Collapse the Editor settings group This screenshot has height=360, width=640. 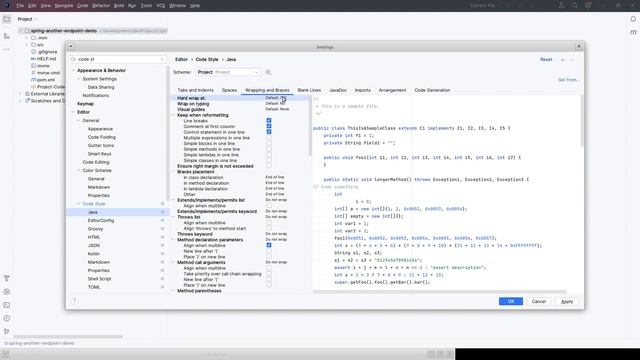click(73, 112)
